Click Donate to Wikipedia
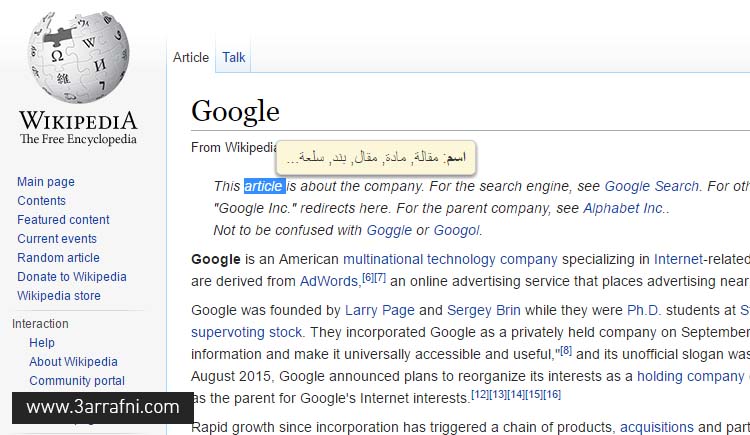This screenshot has height=435, width=750. (x=72, y=277)
